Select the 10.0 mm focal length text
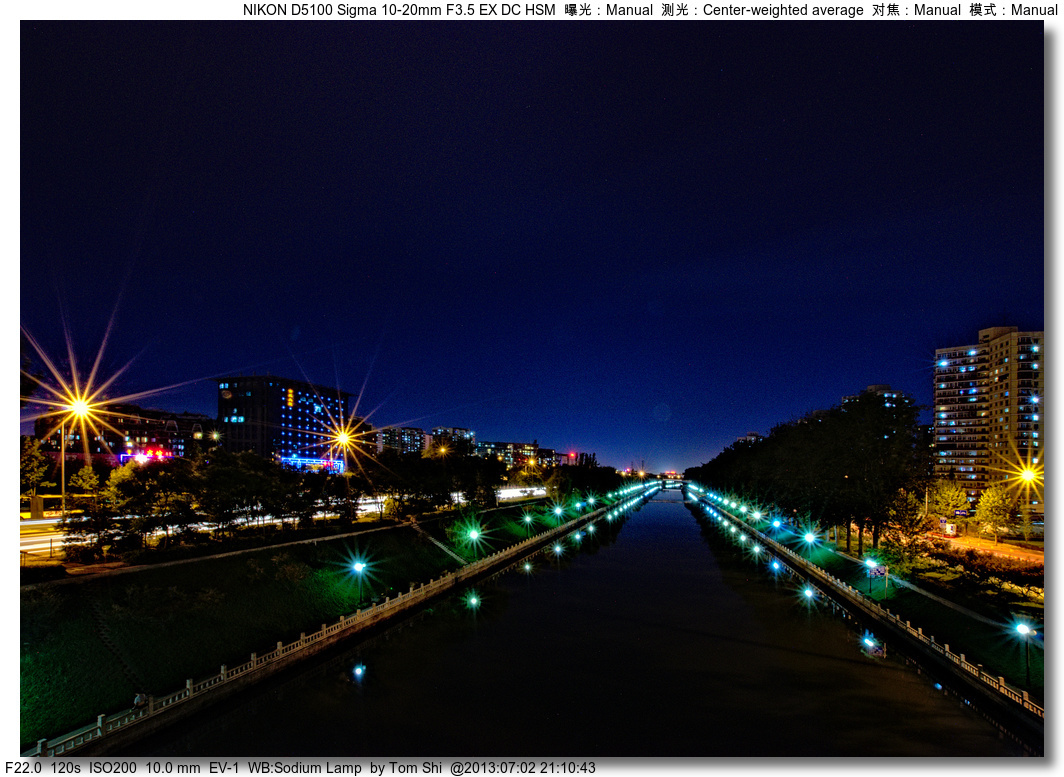Image resolution: width=1064 pixels, height=777 pixels. pos(176,767)
